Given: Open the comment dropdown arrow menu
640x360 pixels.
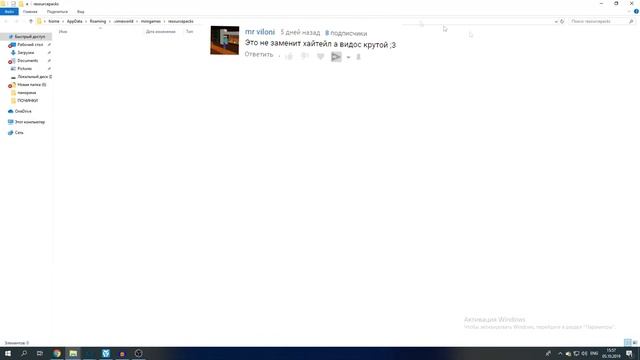Looking at the screenshot, I should (348, 57).
